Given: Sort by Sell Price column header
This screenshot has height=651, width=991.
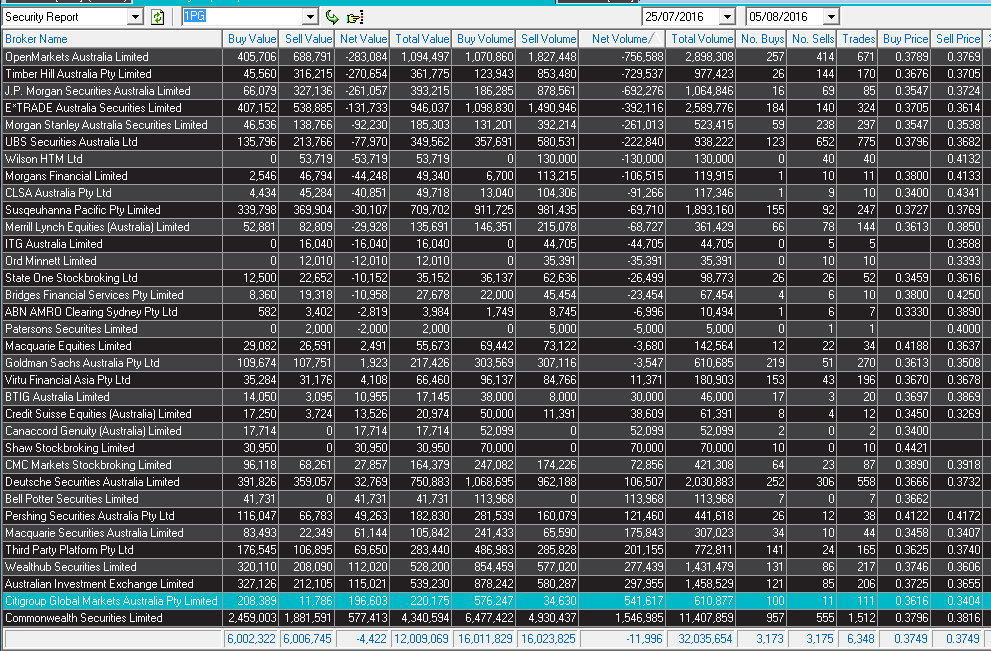Looking at the screenshot, I should click(x=957, y=39).
